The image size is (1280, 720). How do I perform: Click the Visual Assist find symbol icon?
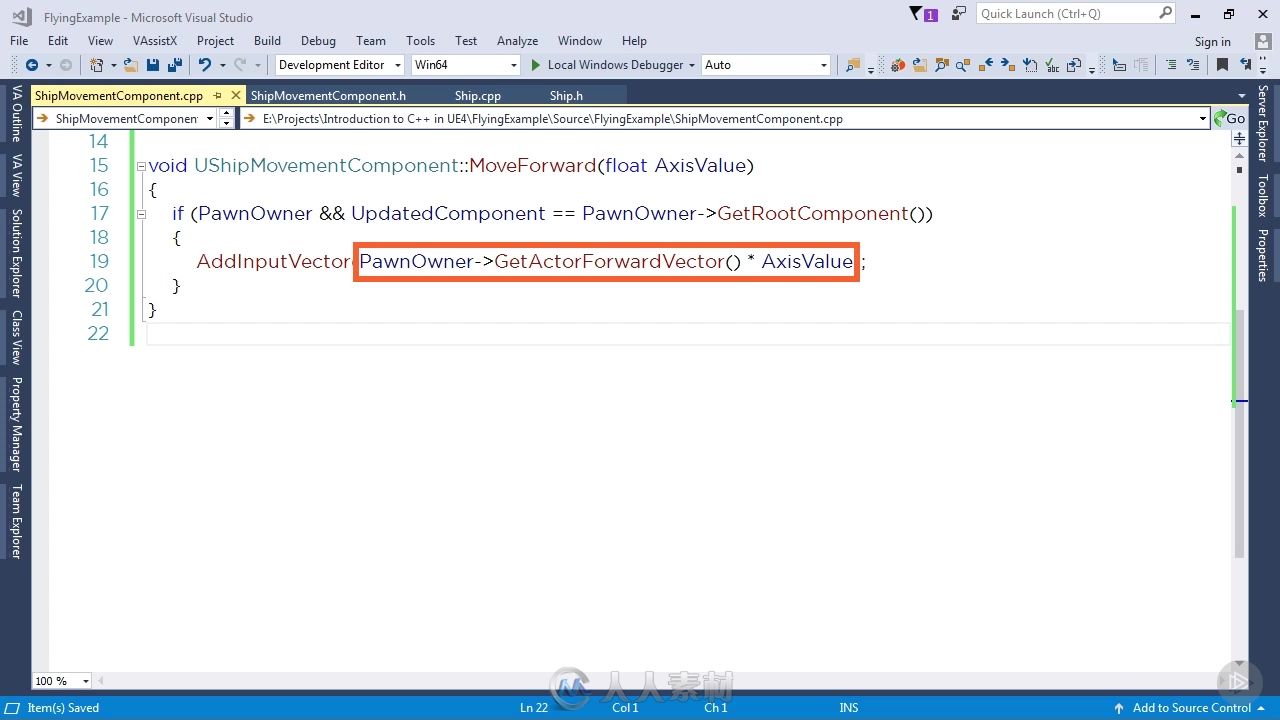(x=941, y=65)
